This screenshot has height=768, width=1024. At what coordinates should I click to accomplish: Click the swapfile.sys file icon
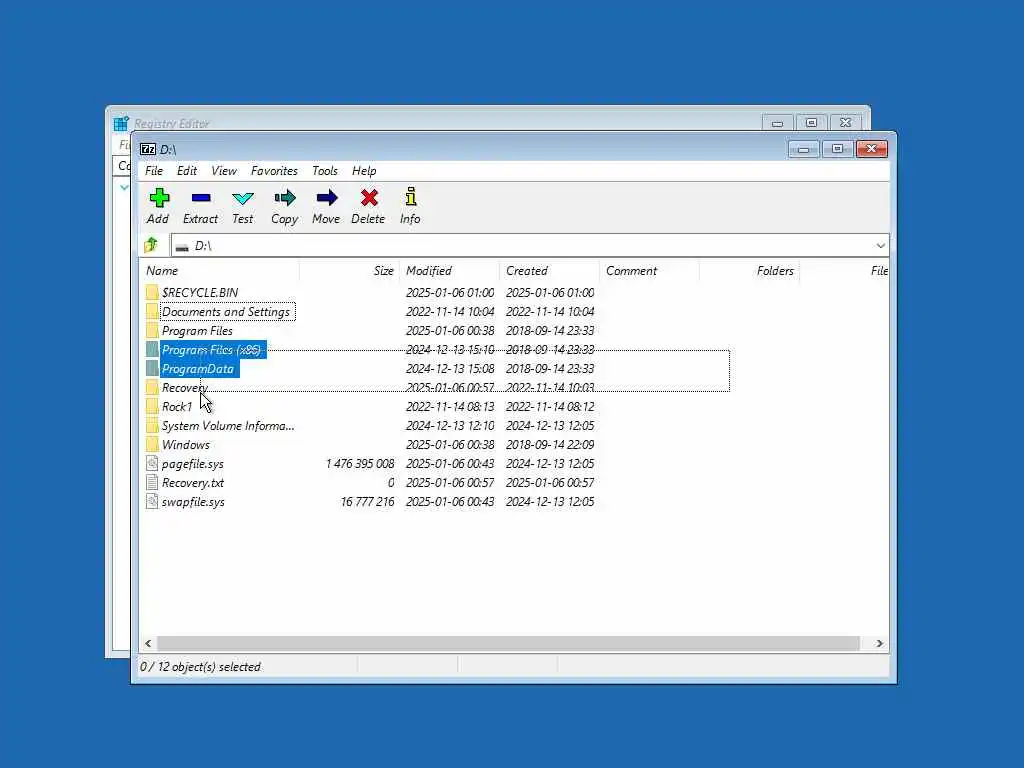pyautogui.click(x=152, y=501)
